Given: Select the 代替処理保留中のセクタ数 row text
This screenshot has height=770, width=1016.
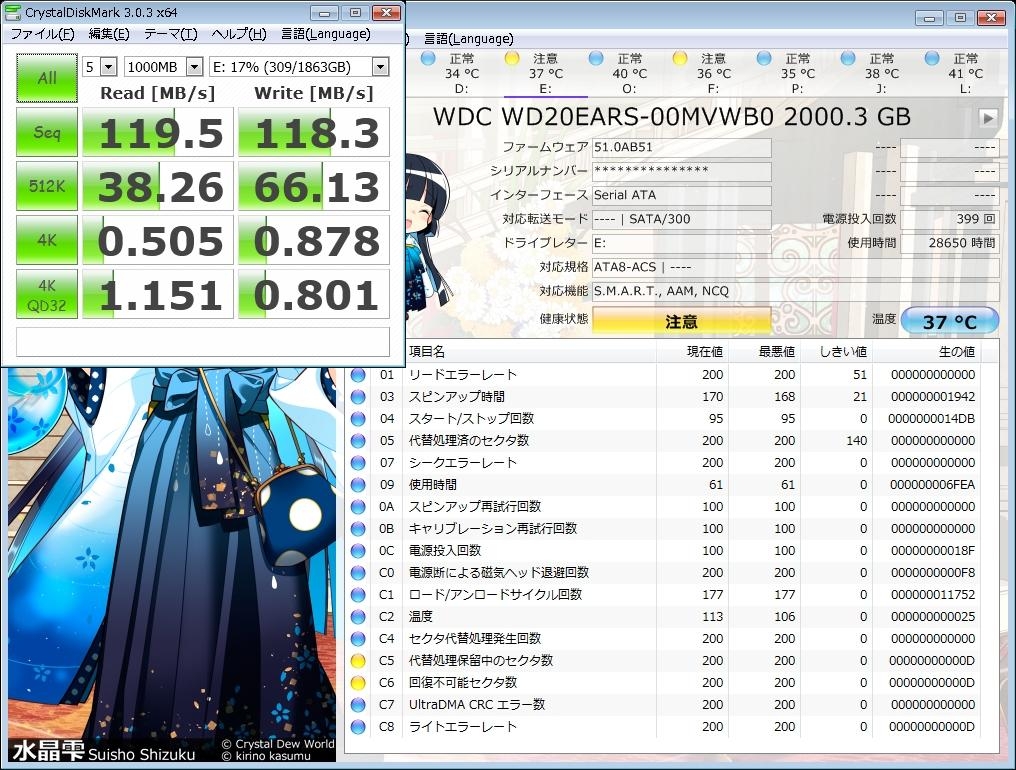Looking at the screenshot, I should click(481, 660).
